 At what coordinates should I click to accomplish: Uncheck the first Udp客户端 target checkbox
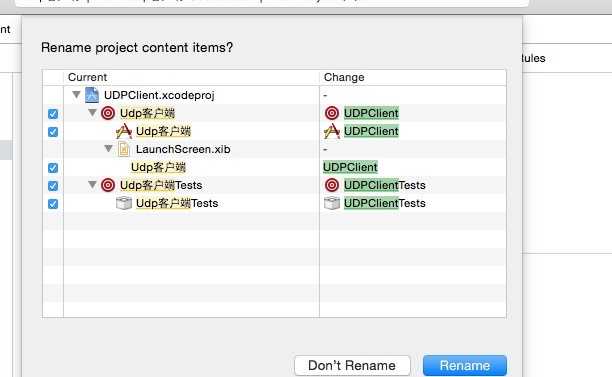(53, 114)
